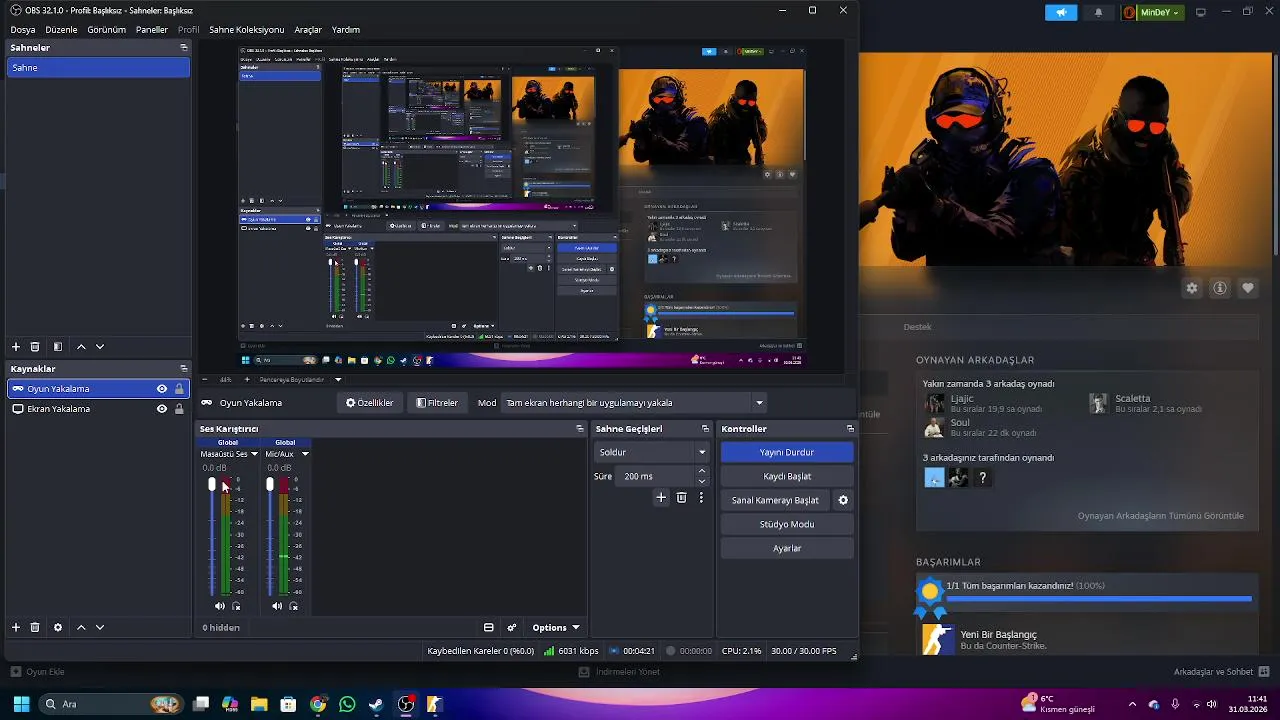Adjust Masaüstü Ses volume slider handle
This screenshot has width=1280, height=720.
tap(212, 484)
